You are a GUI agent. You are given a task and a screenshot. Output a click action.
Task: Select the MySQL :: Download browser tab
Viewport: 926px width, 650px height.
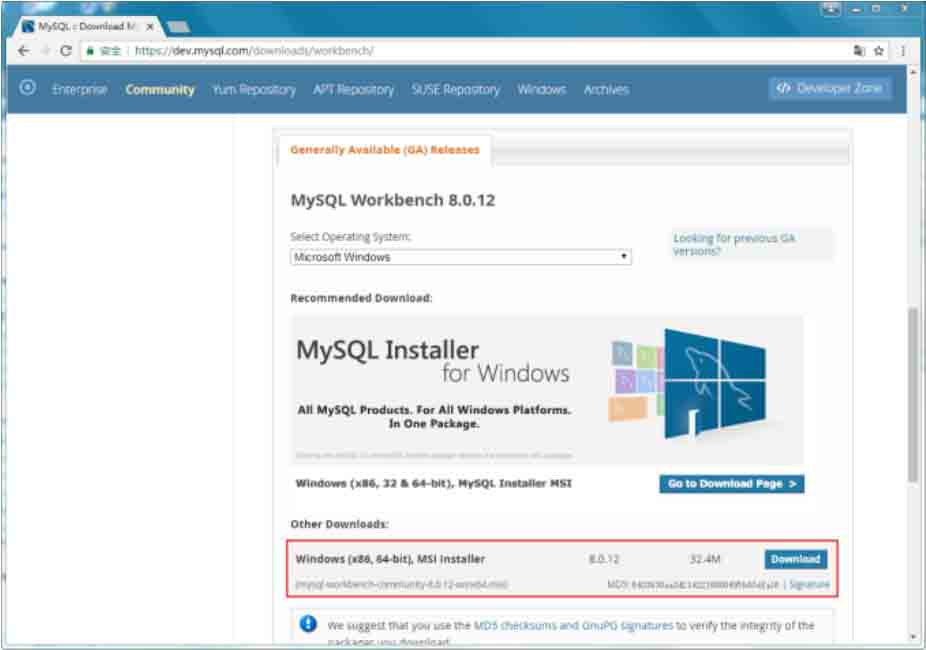pos(87,27)
